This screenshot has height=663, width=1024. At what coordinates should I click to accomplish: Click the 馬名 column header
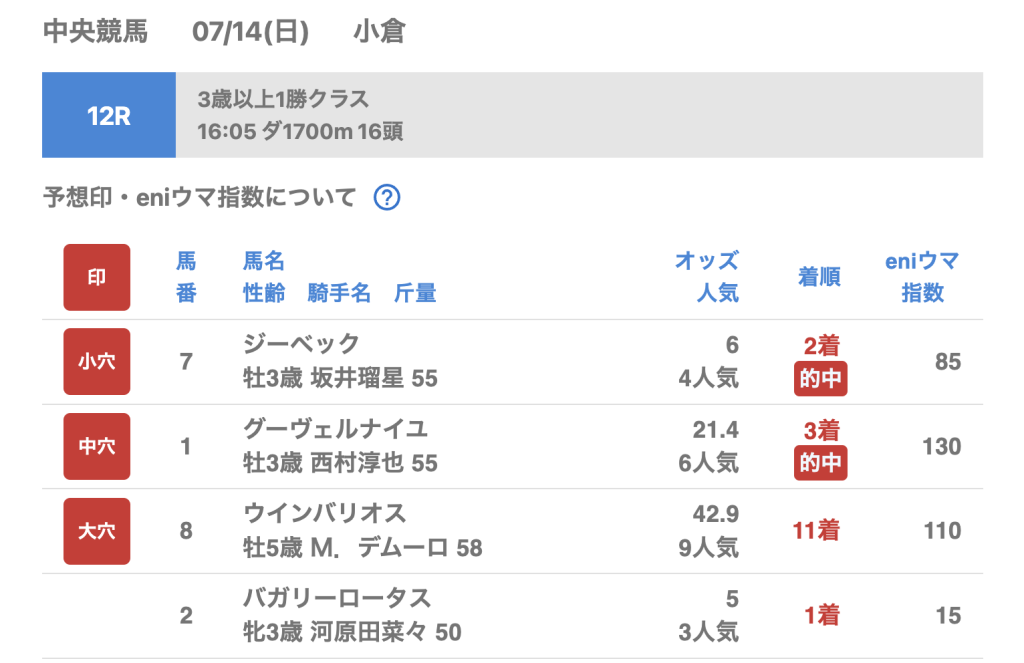pyautogui.click(x=264, y=262)
